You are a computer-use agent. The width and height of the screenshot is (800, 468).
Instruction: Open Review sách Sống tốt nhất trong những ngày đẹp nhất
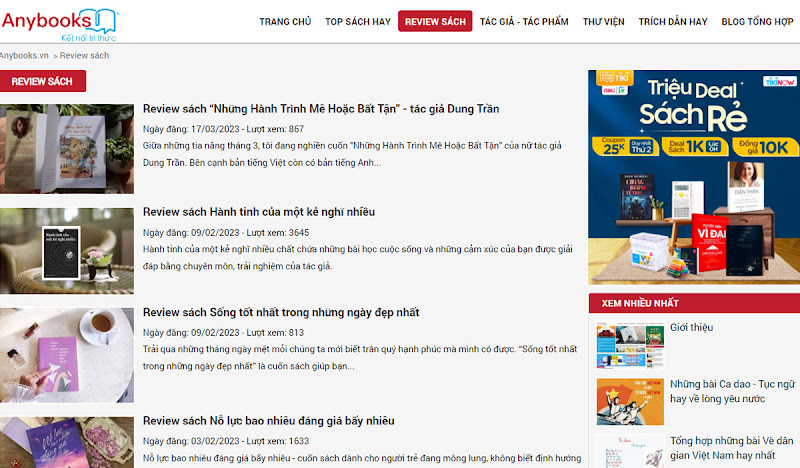point(281,312)
